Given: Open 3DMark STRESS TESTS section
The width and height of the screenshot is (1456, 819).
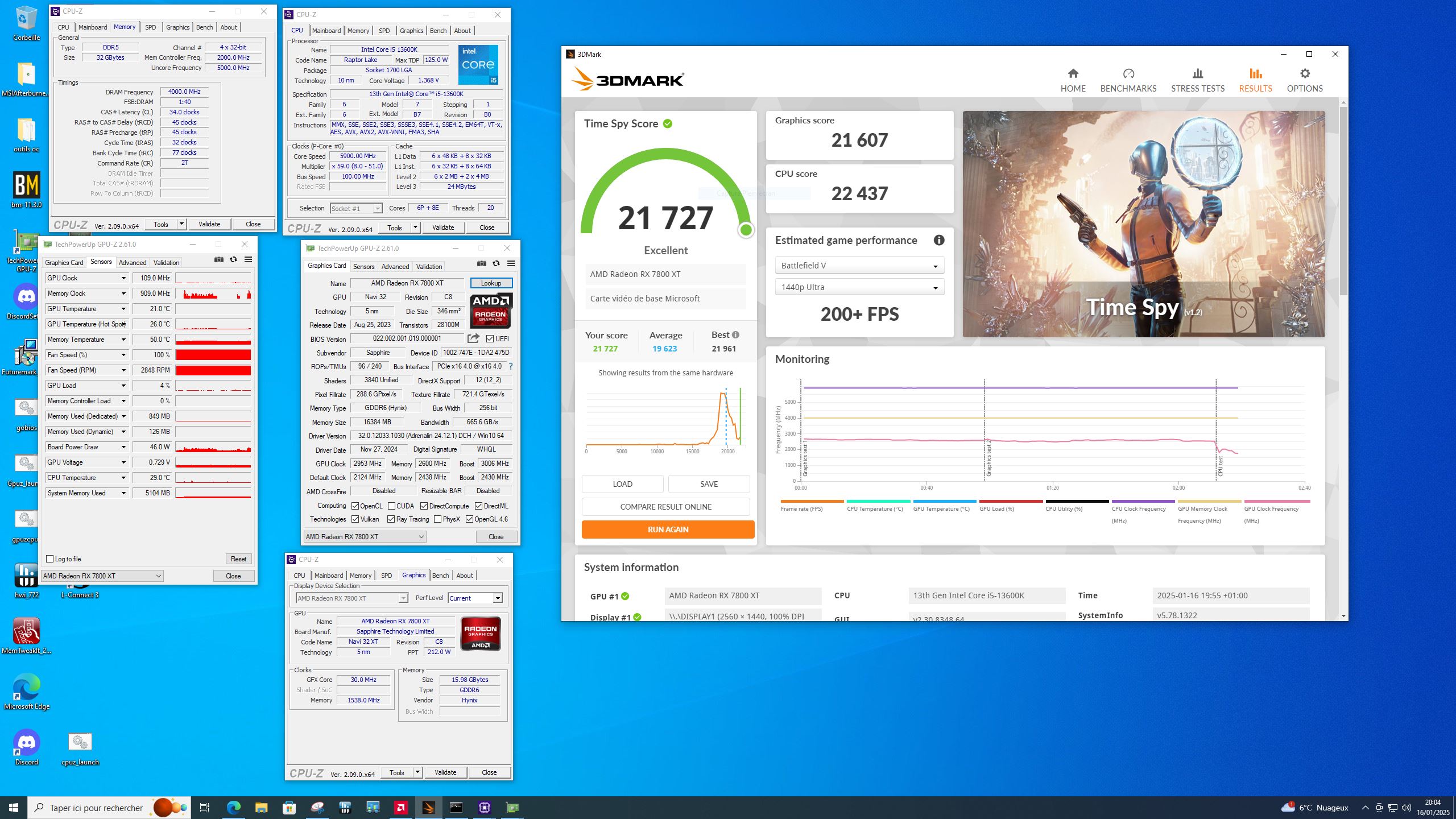Looking at the screenshot, I should pos(1197,80).
